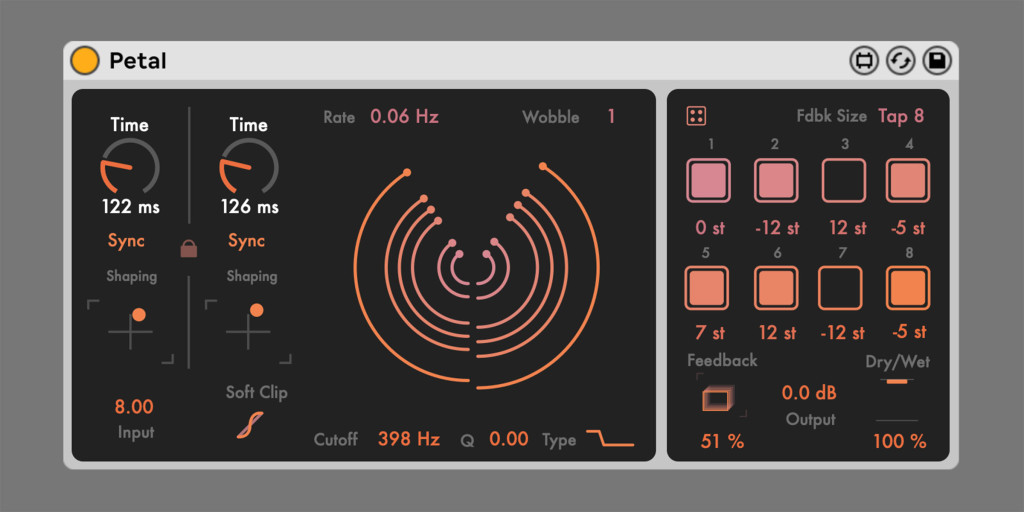Click the Wobble value field
Image resolution: width=1024 pixels, height=512 pixels.
click(611, 117)
